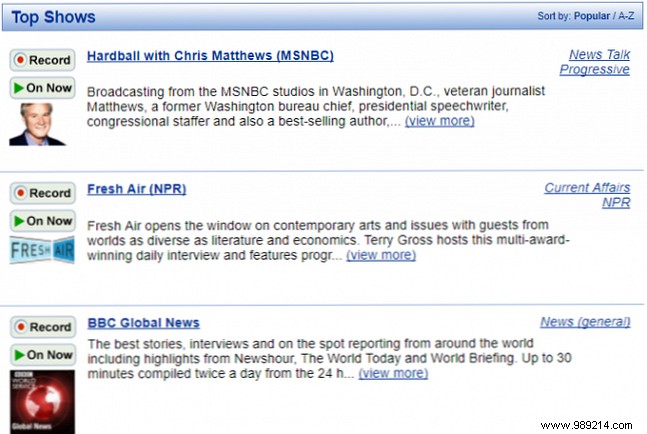Screen dimensions: 647x434
Task: Sort top shows A-Z
Action: coord(627,17)
